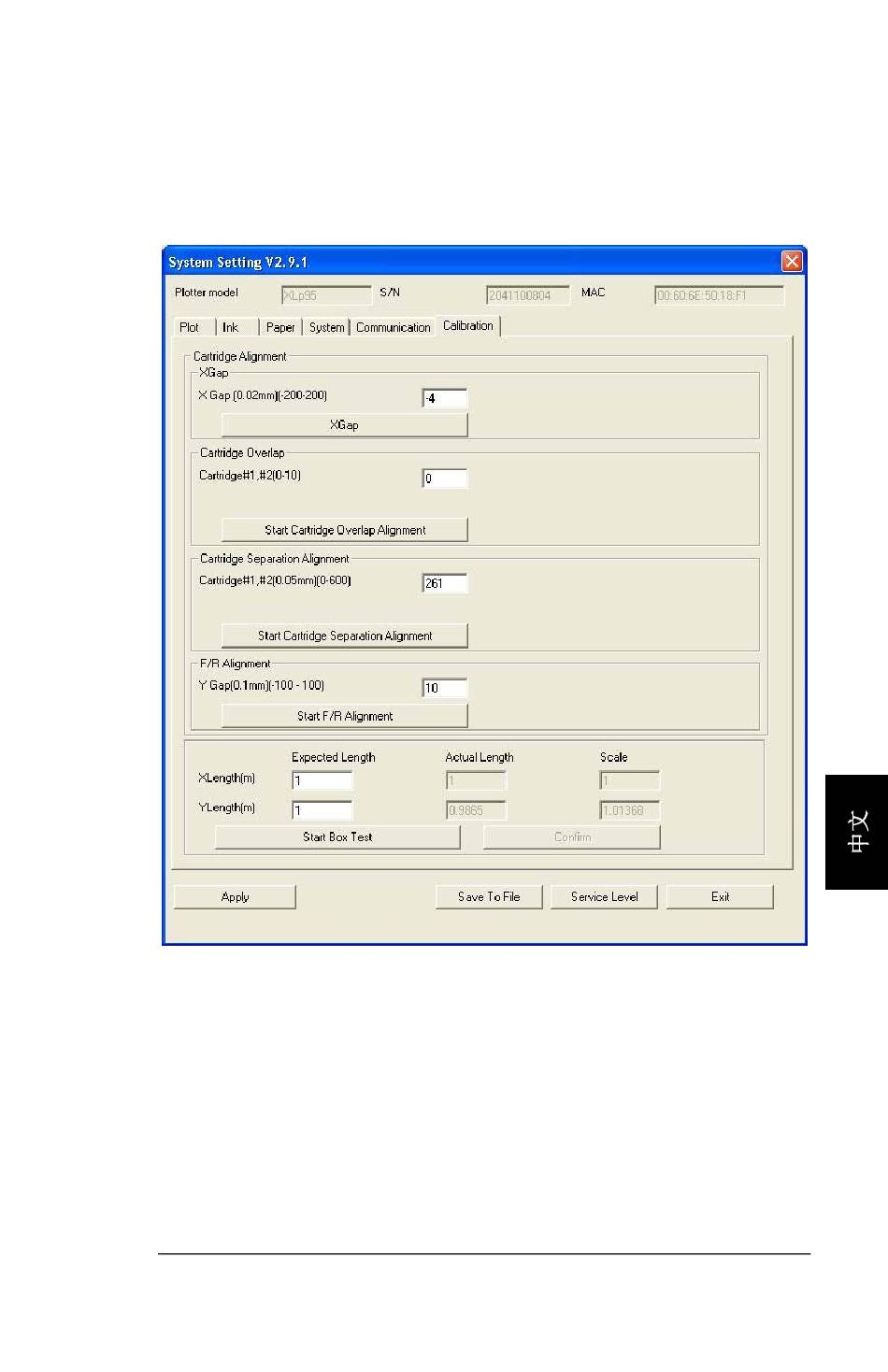Open the Communication tab
888x1372 pixels.
click(393, 327)
